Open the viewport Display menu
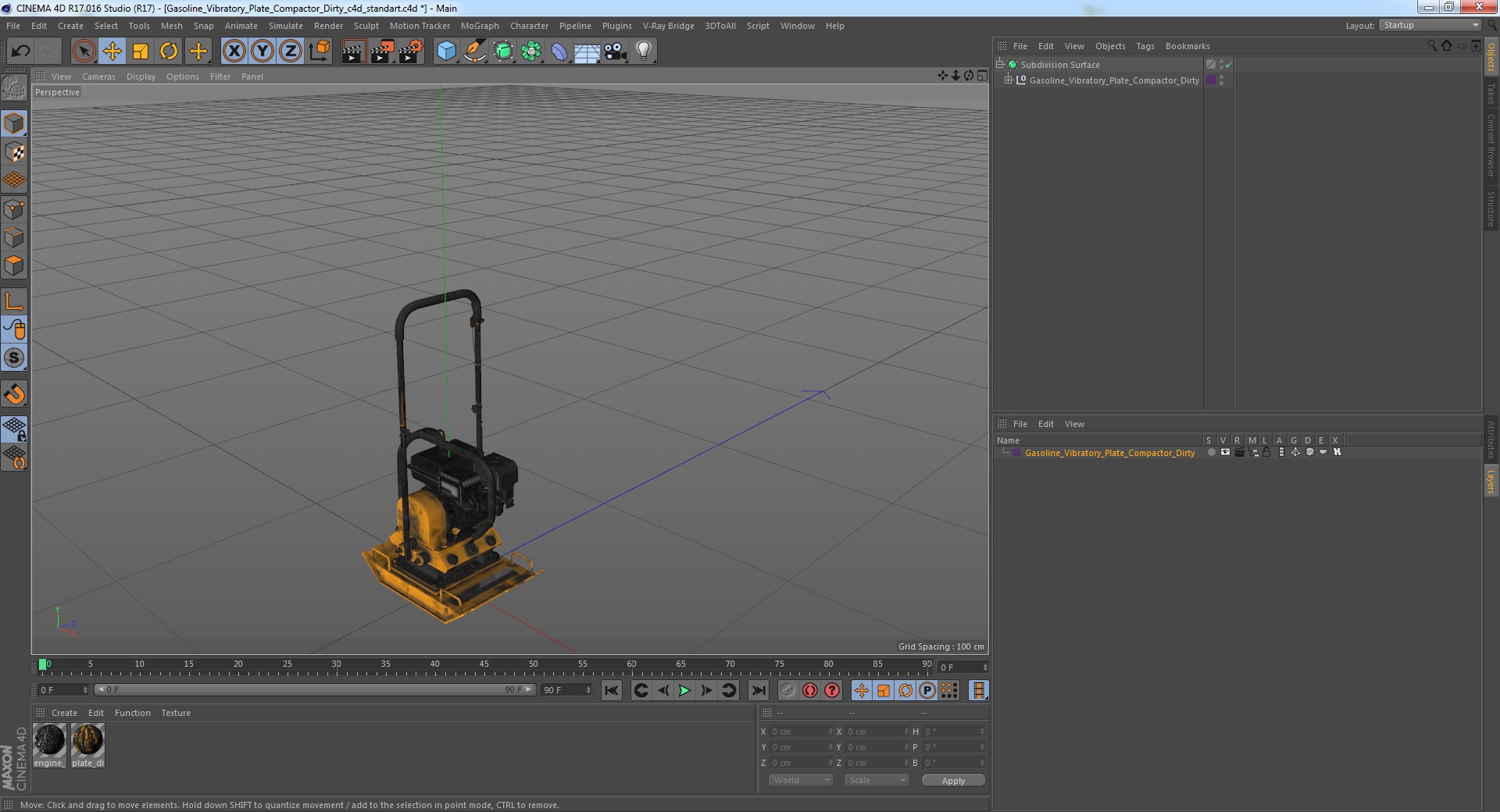Image resolution: width=1500 pixels, height=812 pixels. click(141, 77)
